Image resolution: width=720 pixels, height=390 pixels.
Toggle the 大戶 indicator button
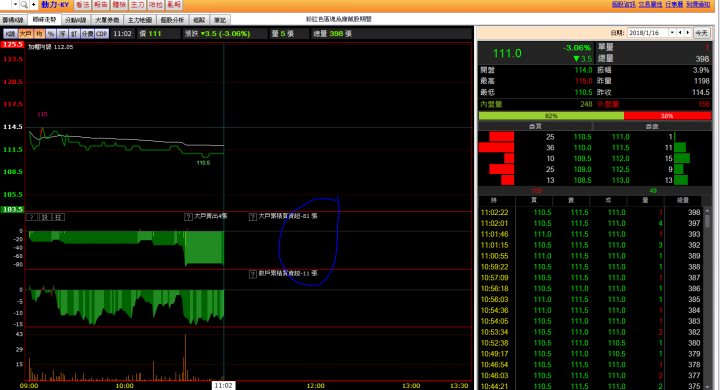[25, 34]
